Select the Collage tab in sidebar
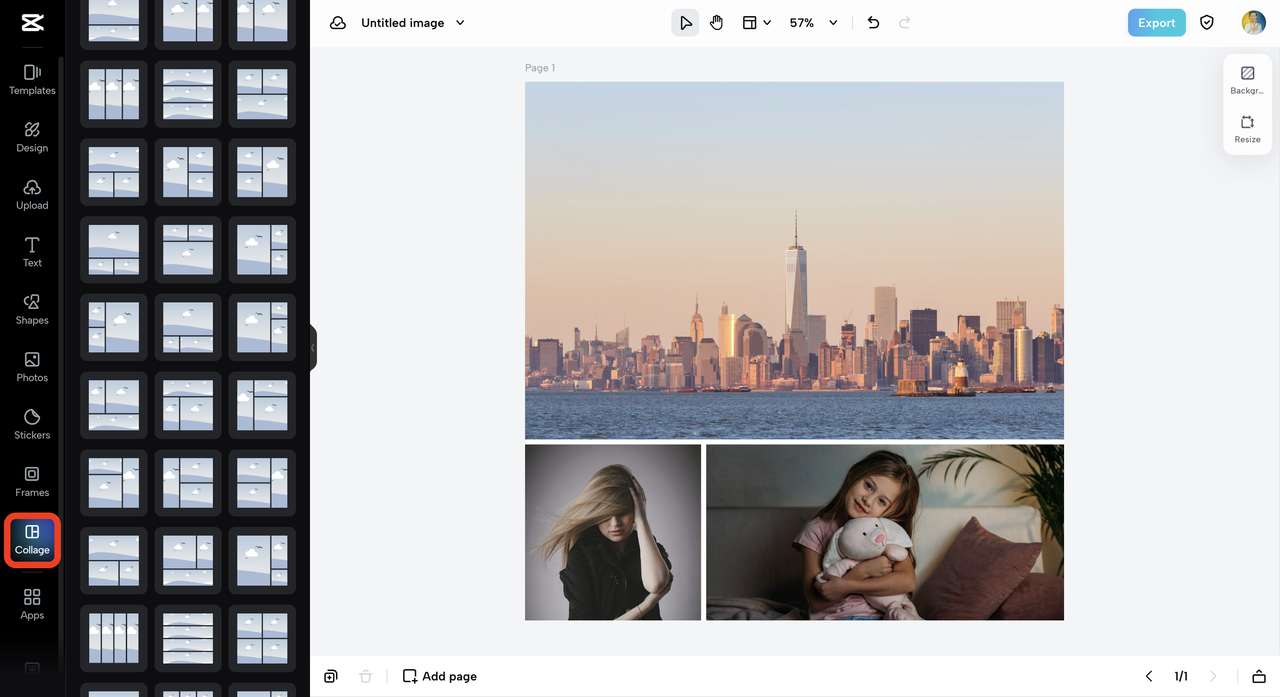The width and height of the screenshot is (1280, 697). (x=32, y=540)
